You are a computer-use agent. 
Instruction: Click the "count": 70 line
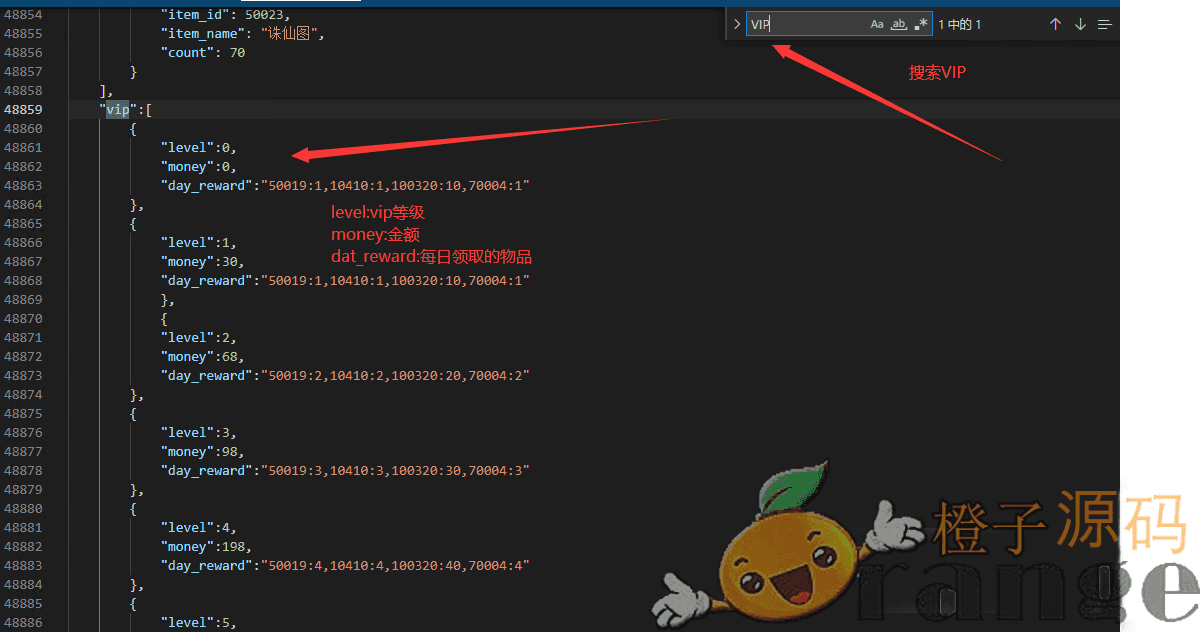202,53
